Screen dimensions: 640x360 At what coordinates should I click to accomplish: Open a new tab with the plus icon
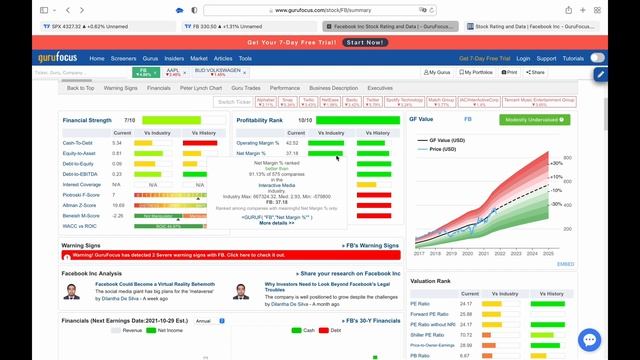point(583,10)
